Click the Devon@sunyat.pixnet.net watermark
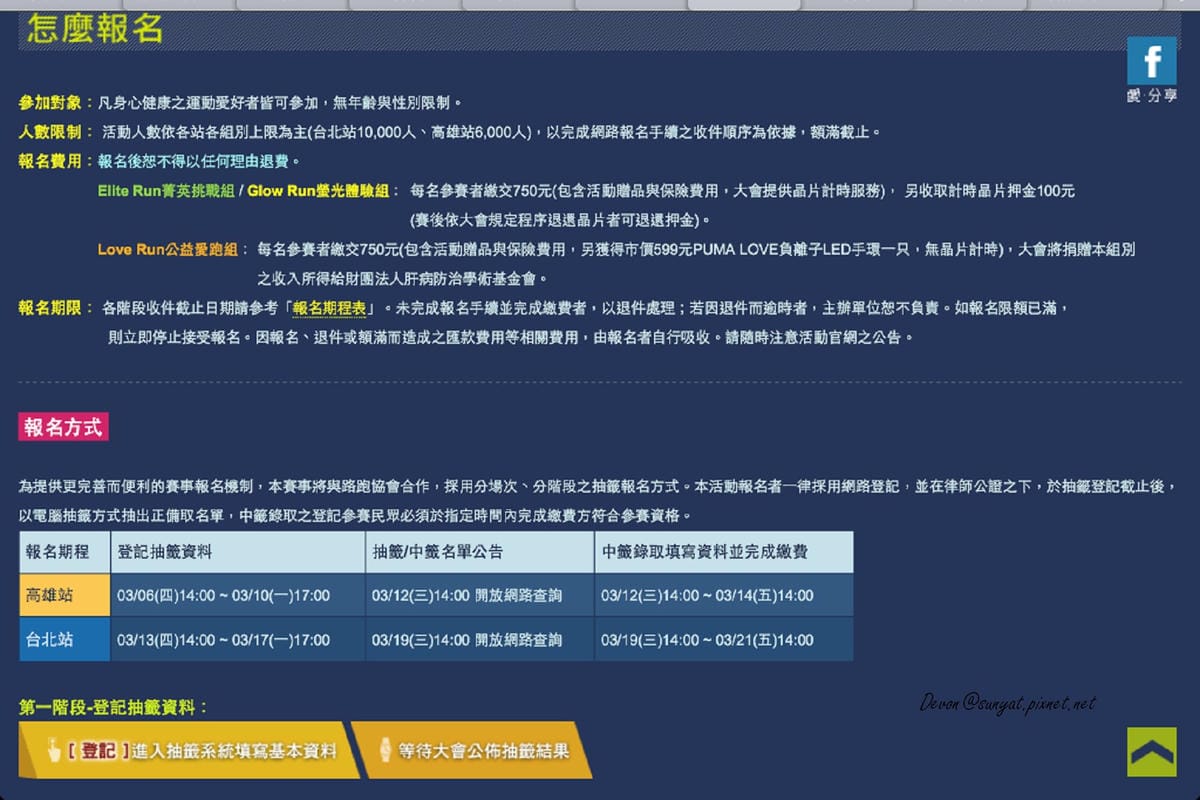The width and height of the screenshot is (1200, 800). (1010, 705)
